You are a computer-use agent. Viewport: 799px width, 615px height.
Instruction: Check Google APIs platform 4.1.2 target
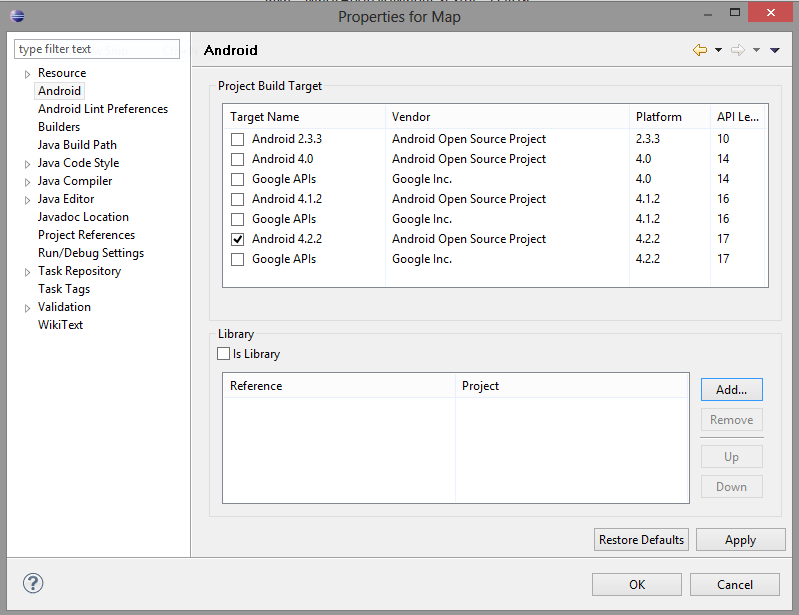pyautogui.click(x=237, y=219)
